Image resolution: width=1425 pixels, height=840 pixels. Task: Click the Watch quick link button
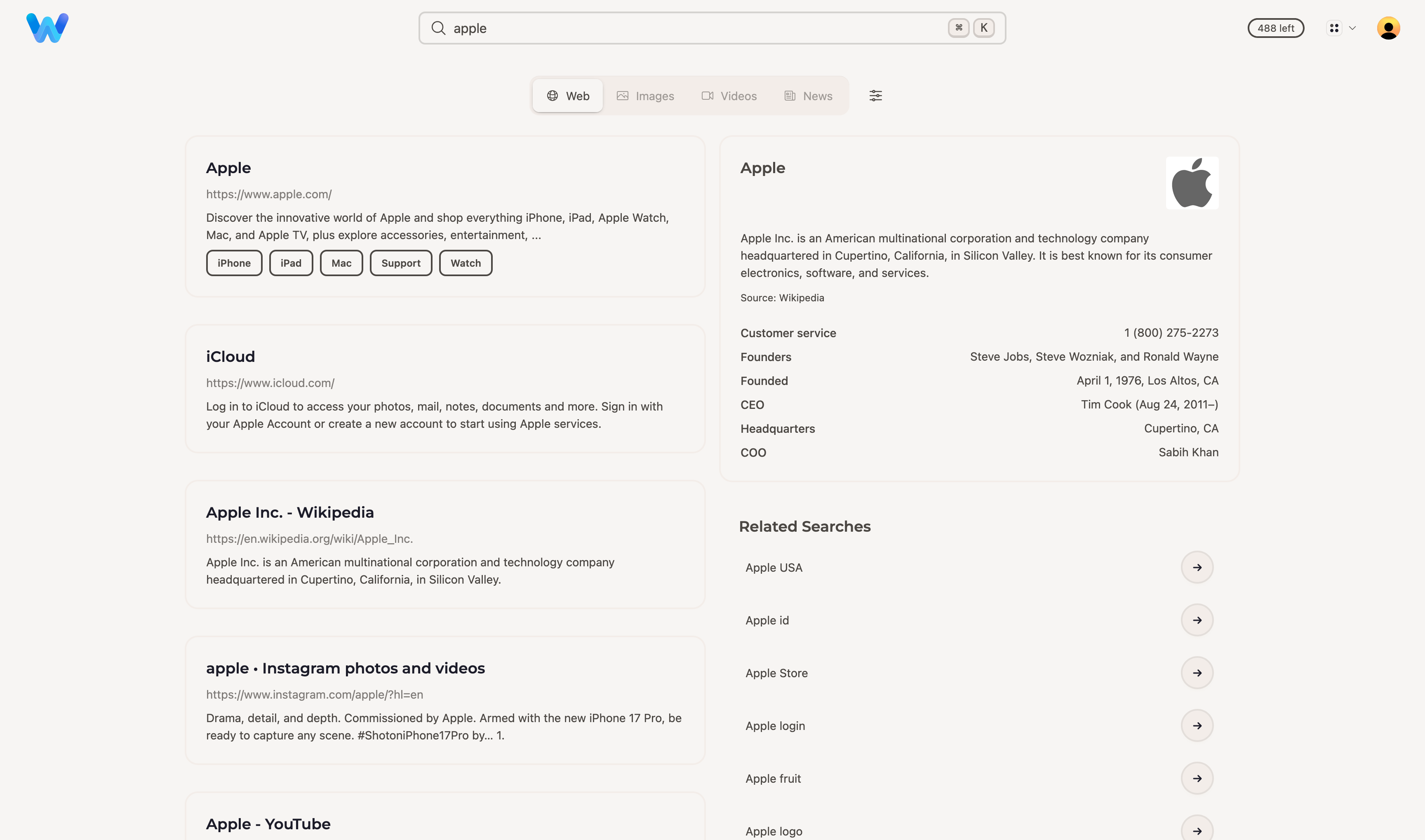pyautogui.click(x=466, y=263)
